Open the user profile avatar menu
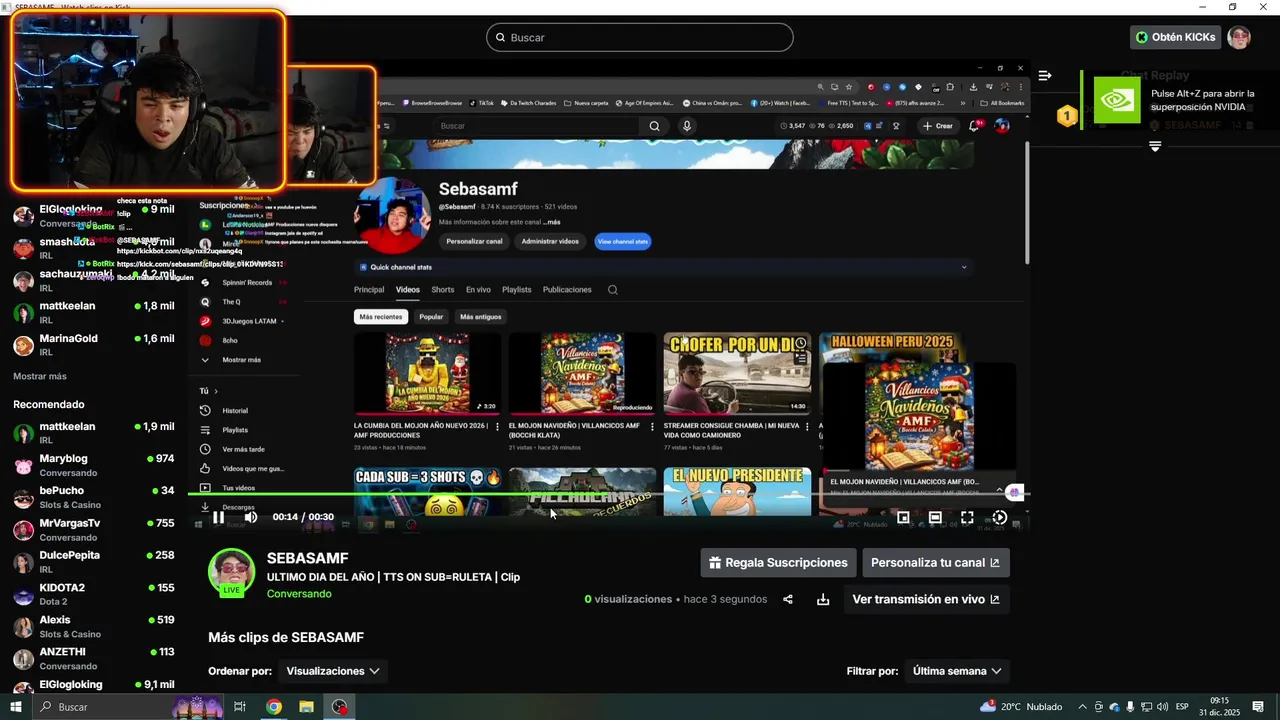Screen dimensions: 1280x720 (1239, 37)
